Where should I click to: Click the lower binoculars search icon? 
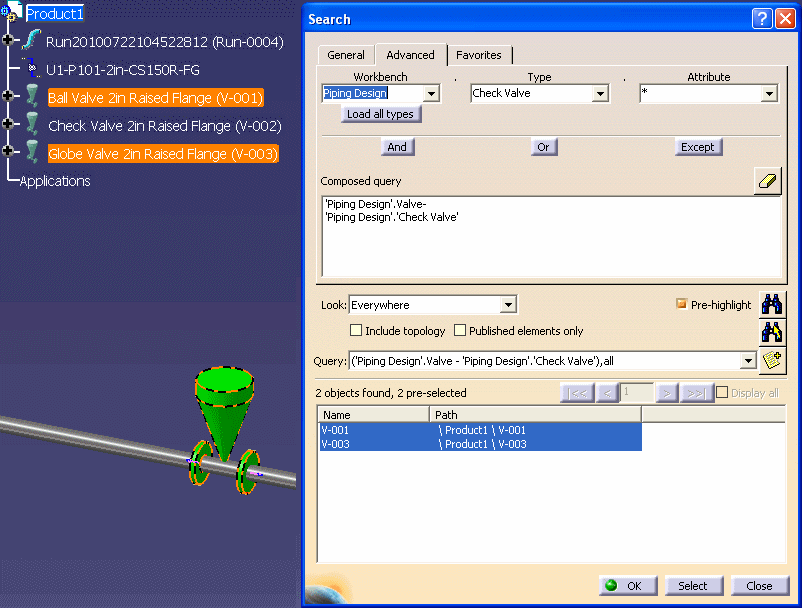coord(771,332)
